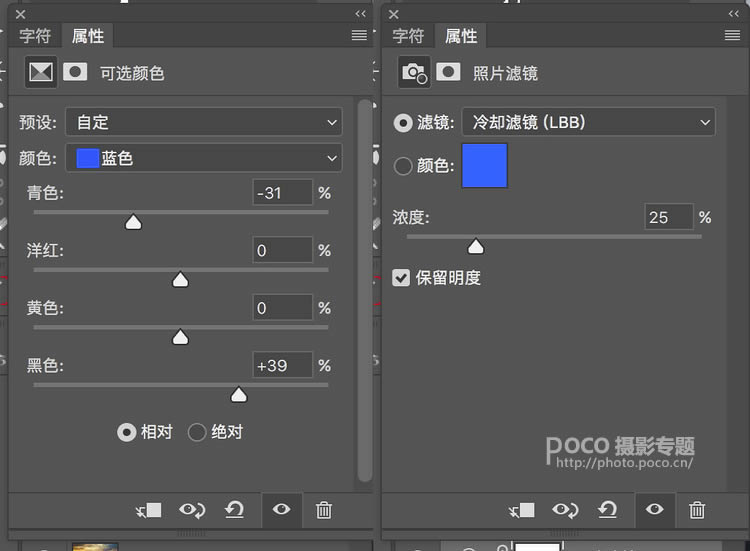Click the blue Photo Filter color swatch
This screenshot has height=551, width=750.
point(484,166)
